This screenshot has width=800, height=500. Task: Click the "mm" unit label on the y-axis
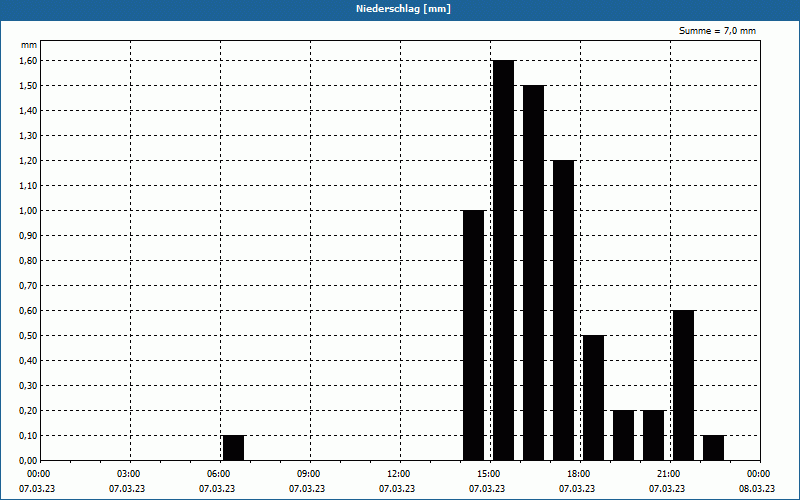[x=29, y=45]
